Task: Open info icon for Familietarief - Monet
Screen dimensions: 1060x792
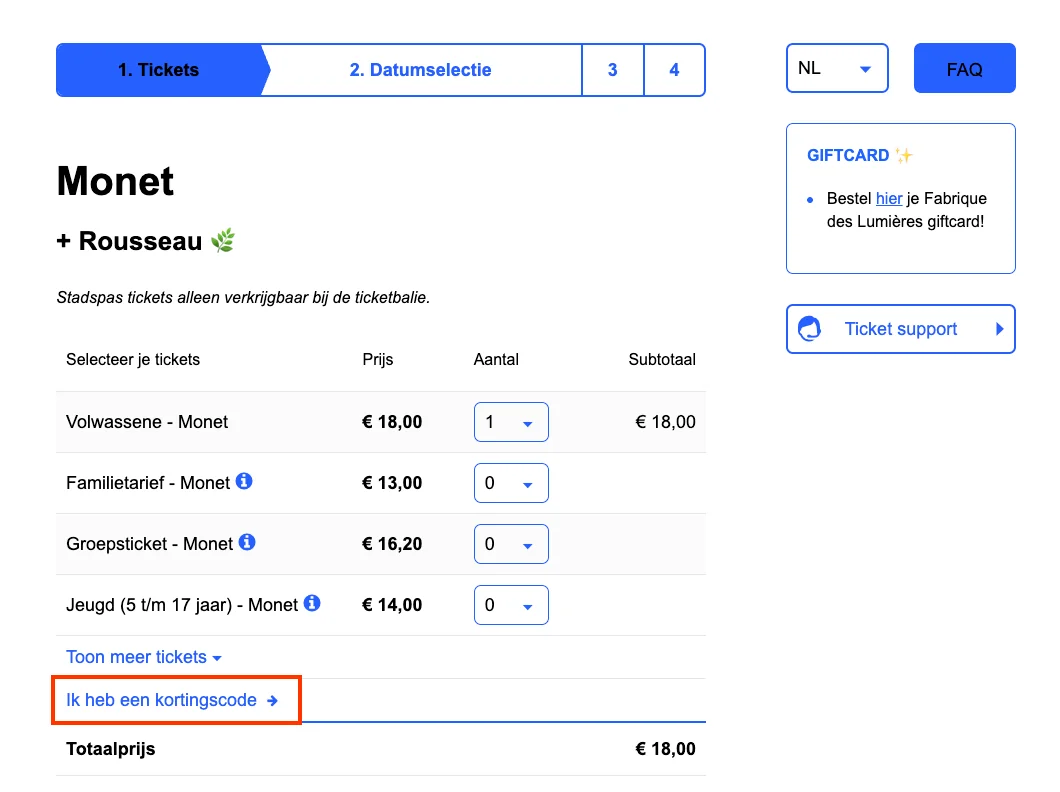Action: [244, 481]
